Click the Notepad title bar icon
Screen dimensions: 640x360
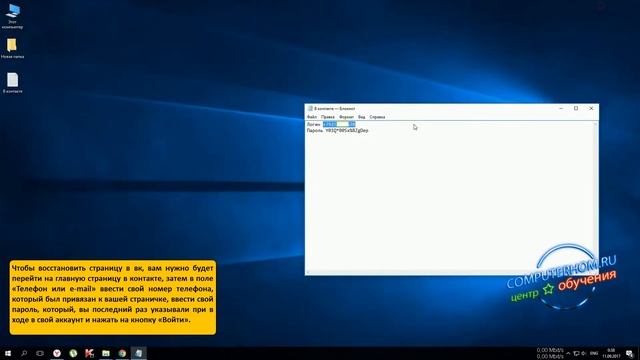tap(310, 109)
